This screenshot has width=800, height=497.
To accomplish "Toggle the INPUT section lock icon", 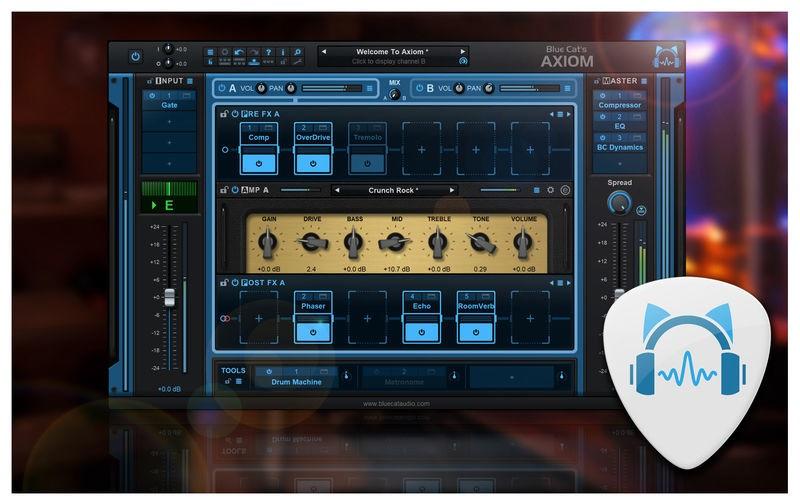I will coord(150,81).
